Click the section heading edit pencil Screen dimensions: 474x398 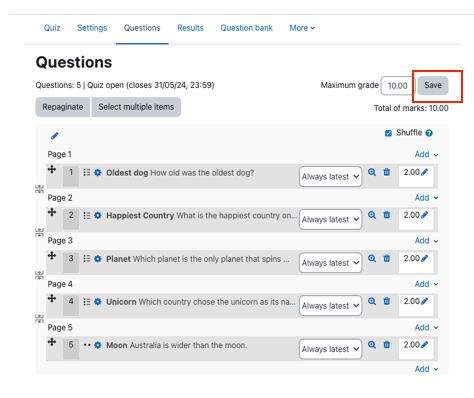55,136
